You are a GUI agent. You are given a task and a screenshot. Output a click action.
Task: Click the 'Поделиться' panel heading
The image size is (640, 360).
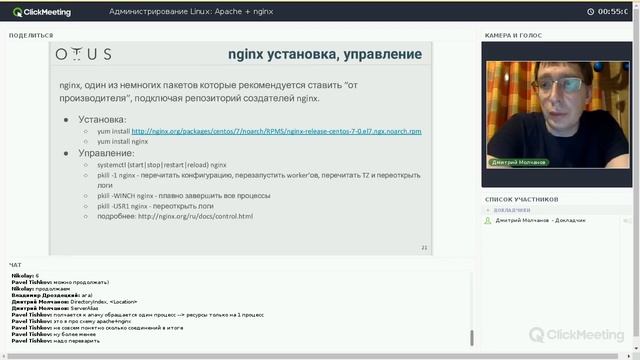[x=31, y=36]
